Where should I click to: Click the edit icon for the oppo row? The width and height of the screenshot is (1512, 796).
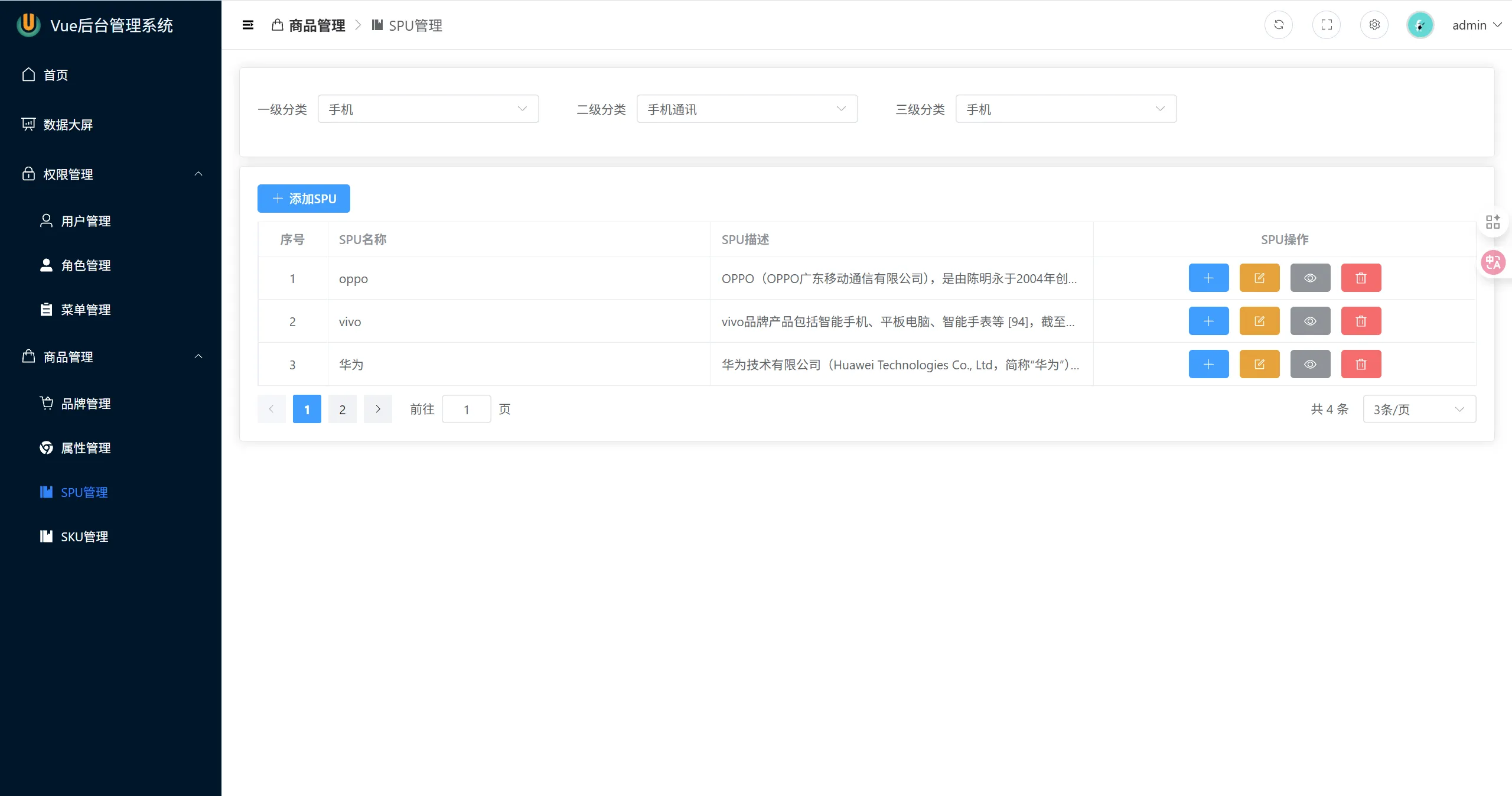point(1259,278)
